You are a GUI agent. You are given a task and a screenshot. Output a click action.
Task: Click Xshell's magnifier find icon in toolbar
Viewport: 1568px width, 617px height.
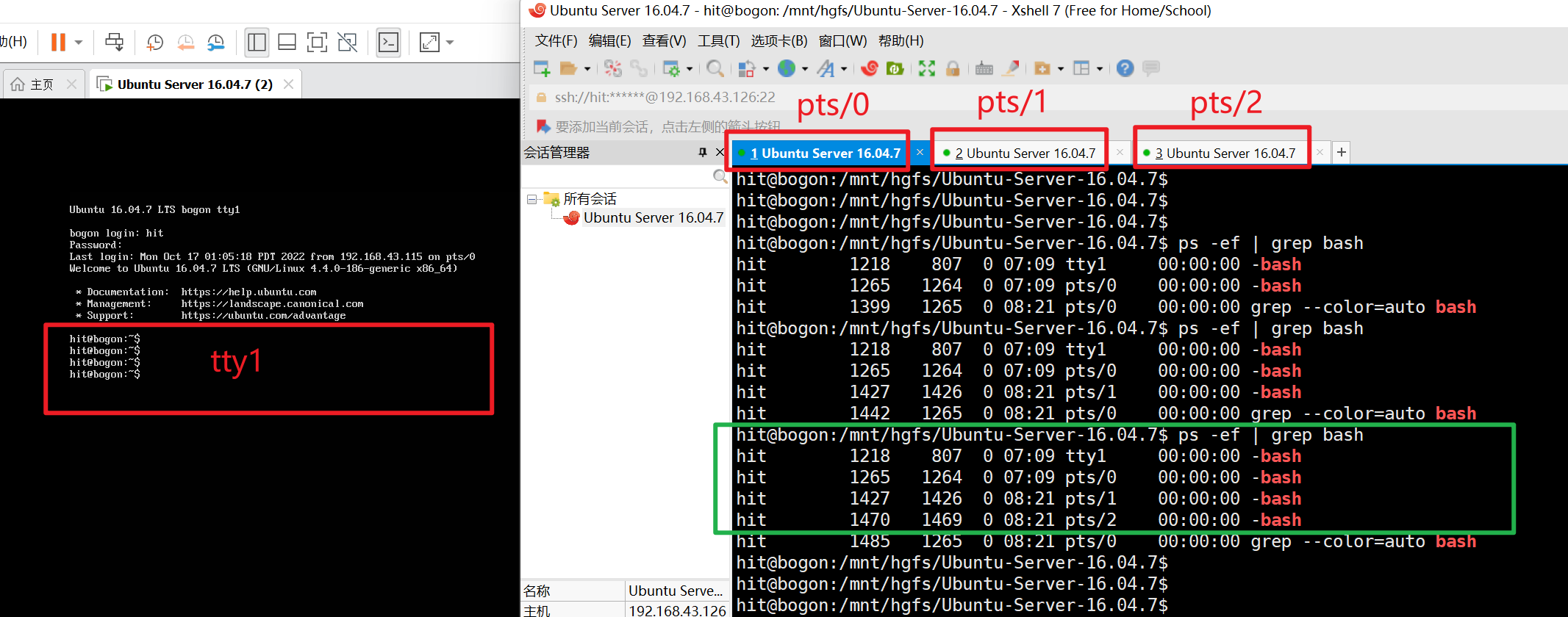(x=715, y=68)
